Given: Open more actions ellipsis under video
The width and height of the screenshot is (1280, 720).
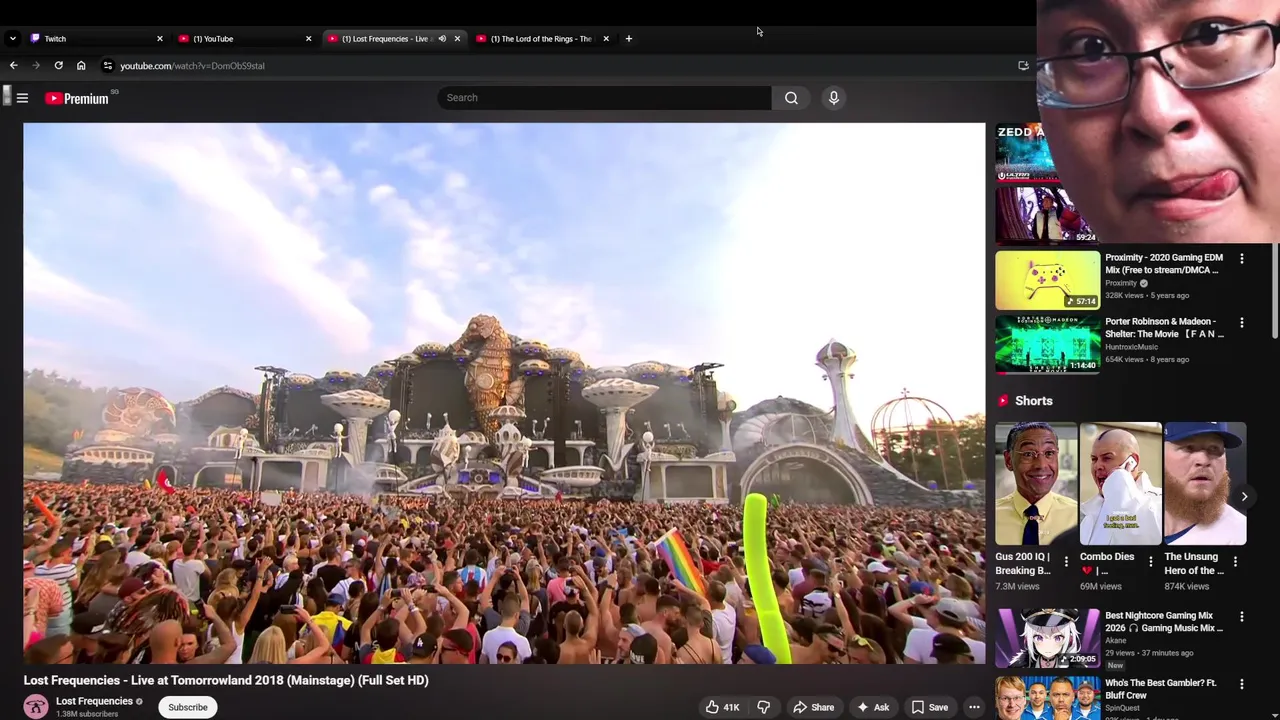Looking at the screenshot, I should [974, 707].
